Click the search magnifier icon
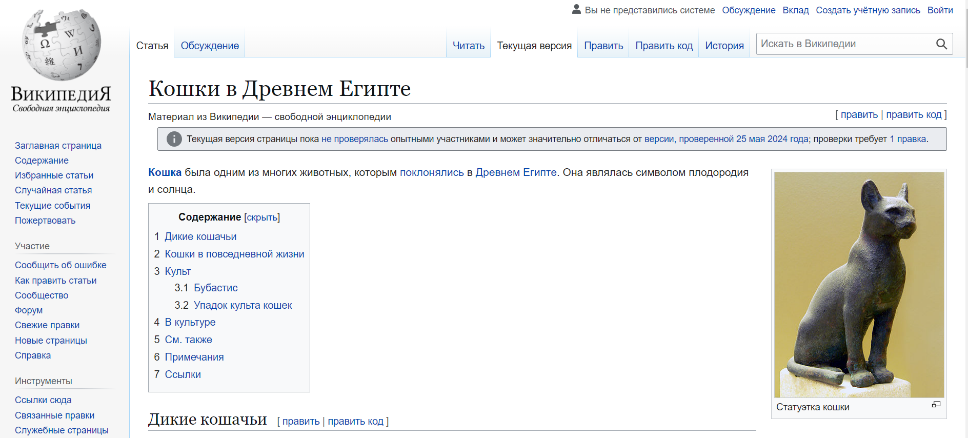This screenshot has width=968, height=438. 941,44
